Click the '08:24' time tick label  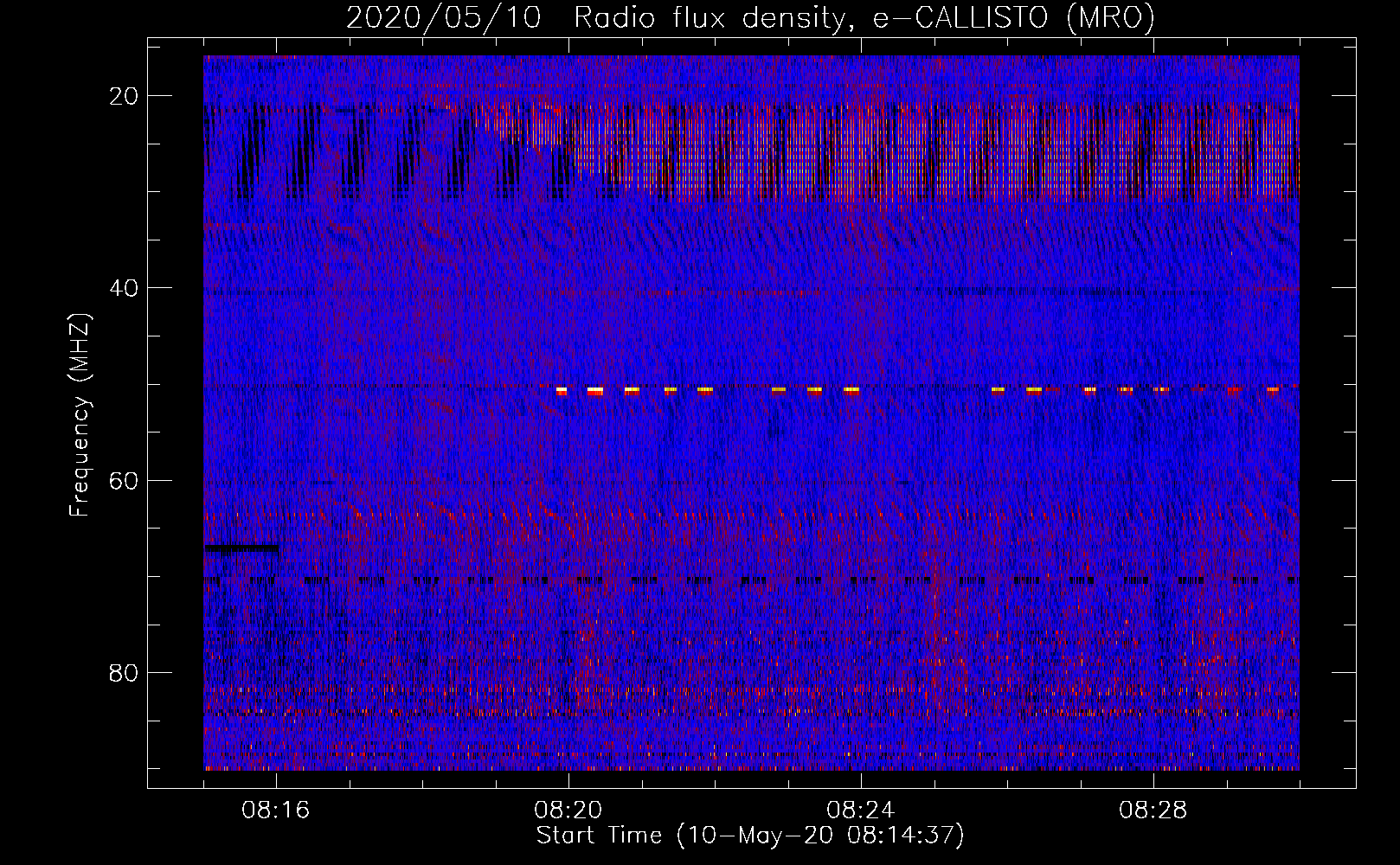coord(861,811)
